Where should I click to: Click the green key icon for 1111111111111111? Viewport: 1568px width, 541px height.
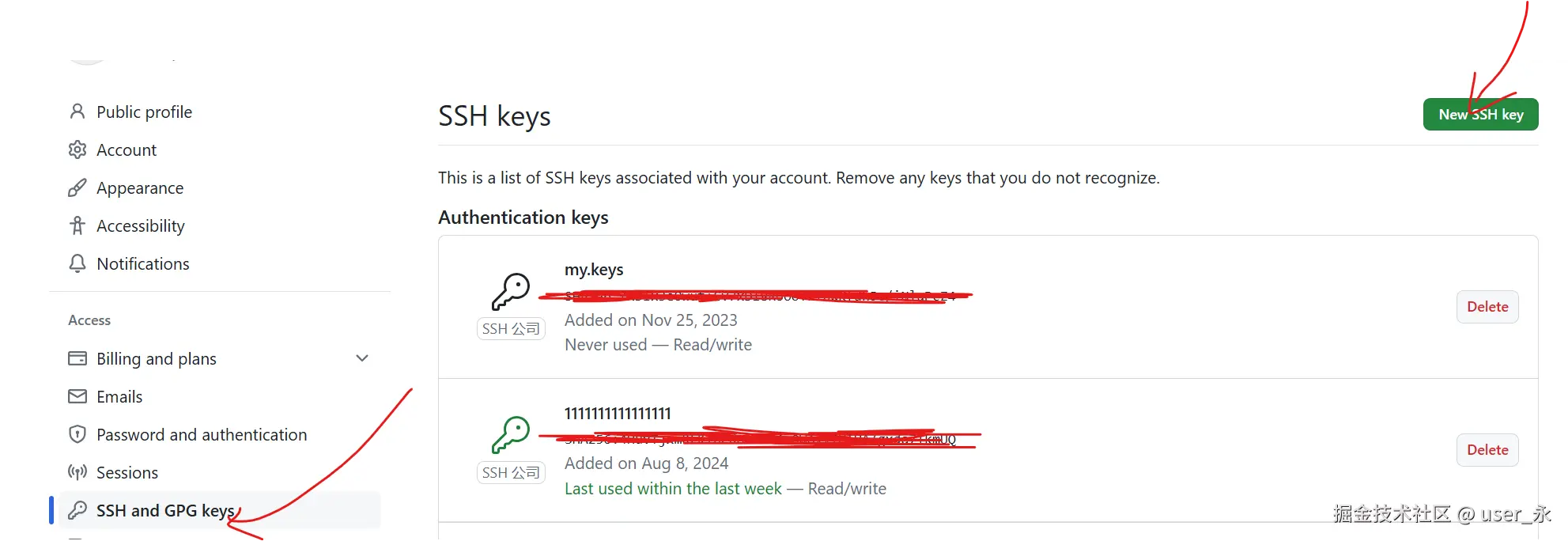coord(511,434)
